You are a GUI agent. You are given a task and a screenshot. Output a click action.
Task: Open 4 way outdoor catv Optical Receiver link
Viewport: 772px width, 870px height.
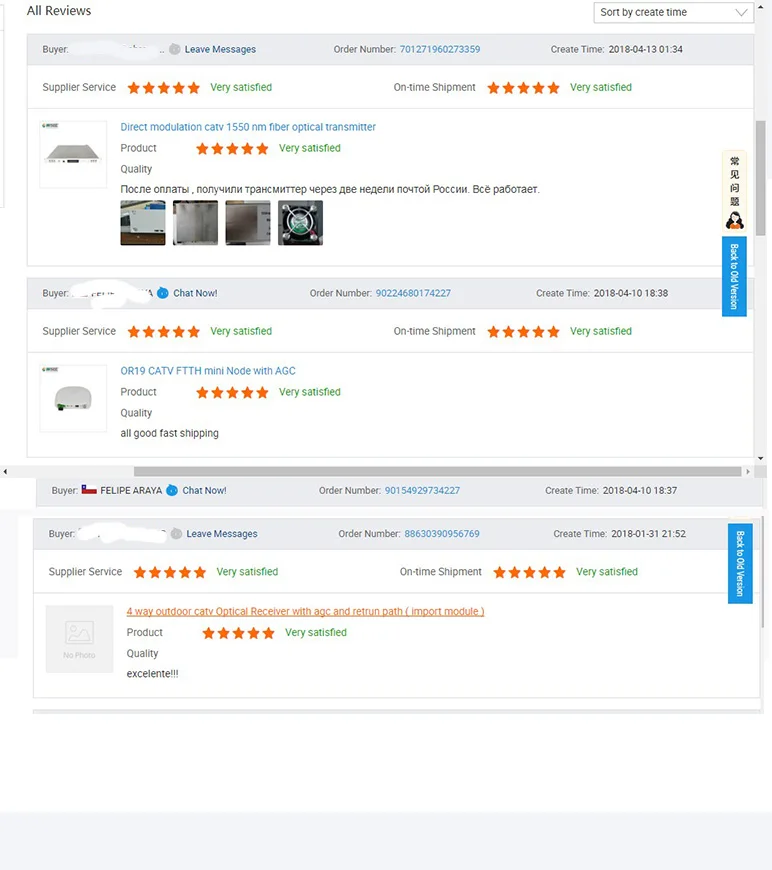(305, 611)
